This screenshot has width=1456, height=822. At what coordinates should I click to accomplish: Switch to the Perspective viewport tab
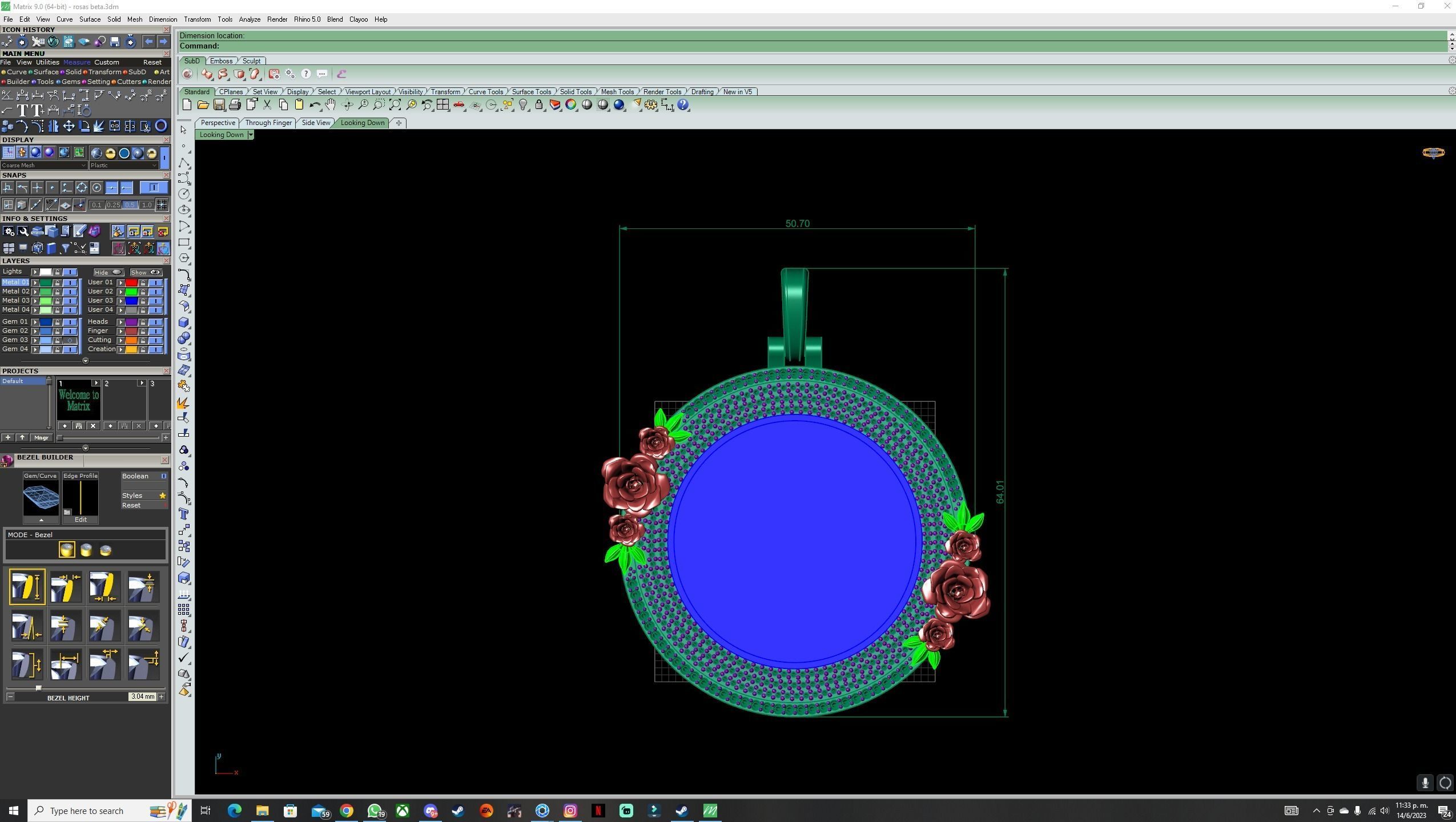[x=218, y=123]
